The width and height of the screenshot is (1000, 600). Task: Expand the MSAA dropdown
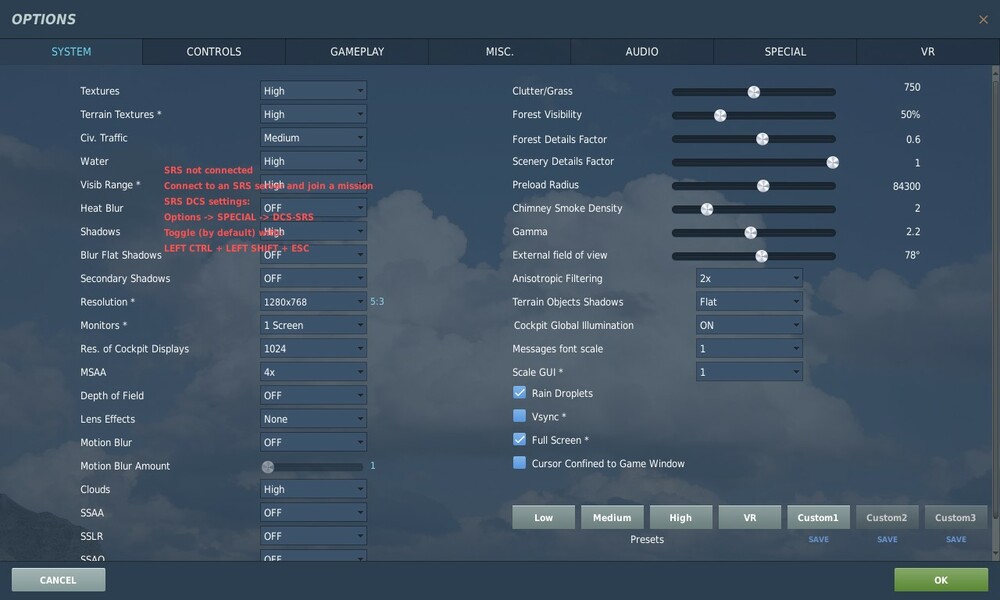[313, 372]
